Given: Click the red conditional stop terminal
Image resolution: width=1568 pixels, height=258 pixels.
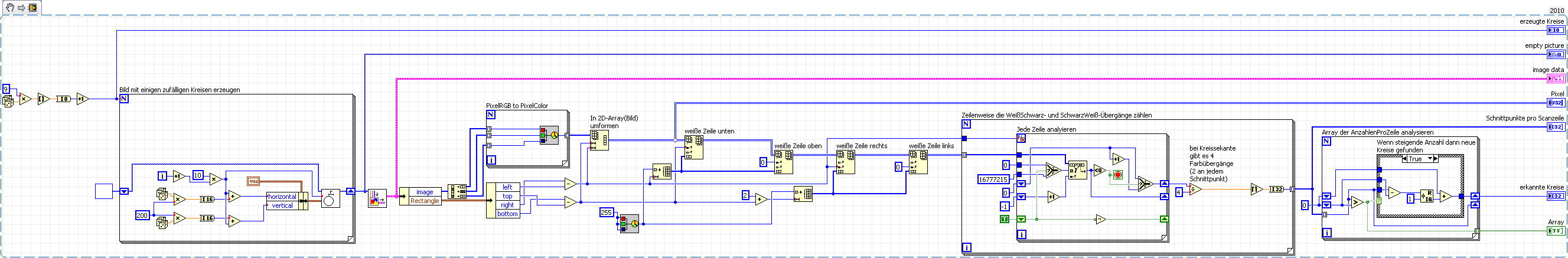Looking at the screenshot, I should pyautogui.click(x=1118, y=175).
